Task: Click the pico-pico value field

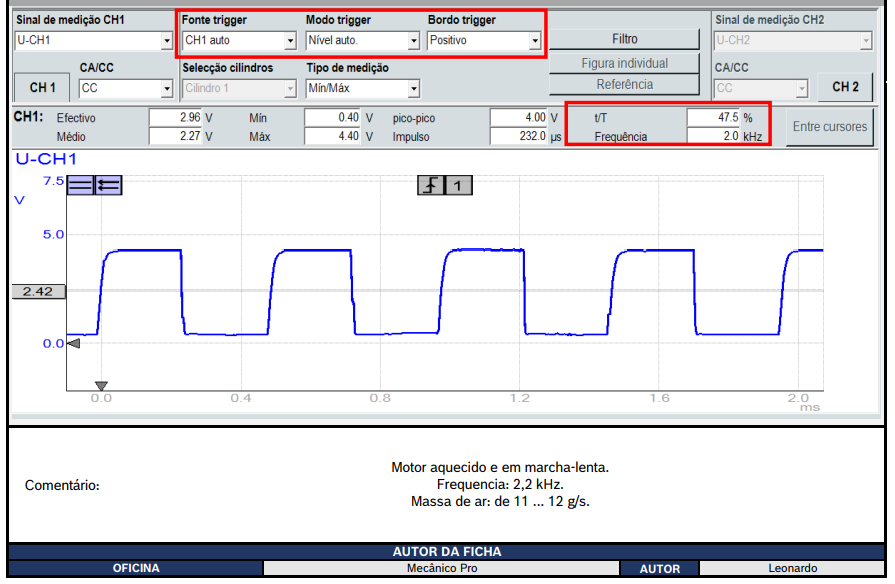Action: pyautogui.click(x=518, y=118)
